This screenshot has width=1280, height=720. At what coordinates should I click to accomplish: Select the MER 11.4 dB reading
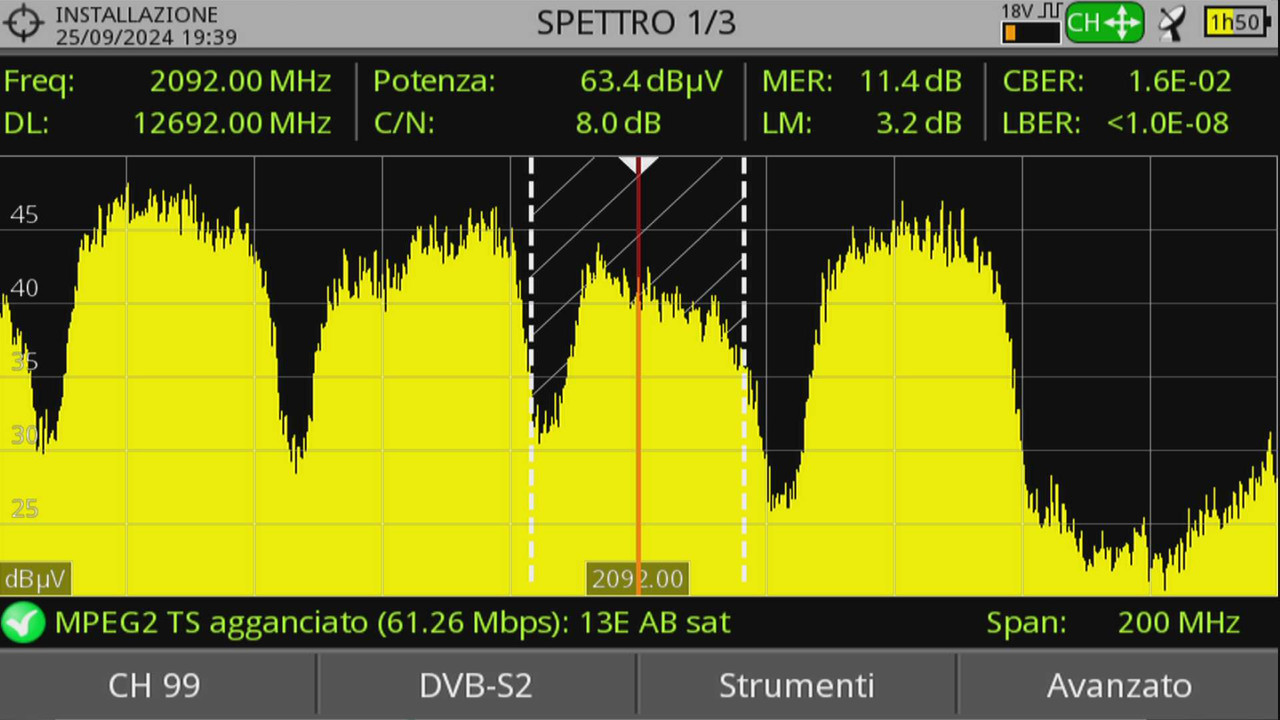point(911,82)
